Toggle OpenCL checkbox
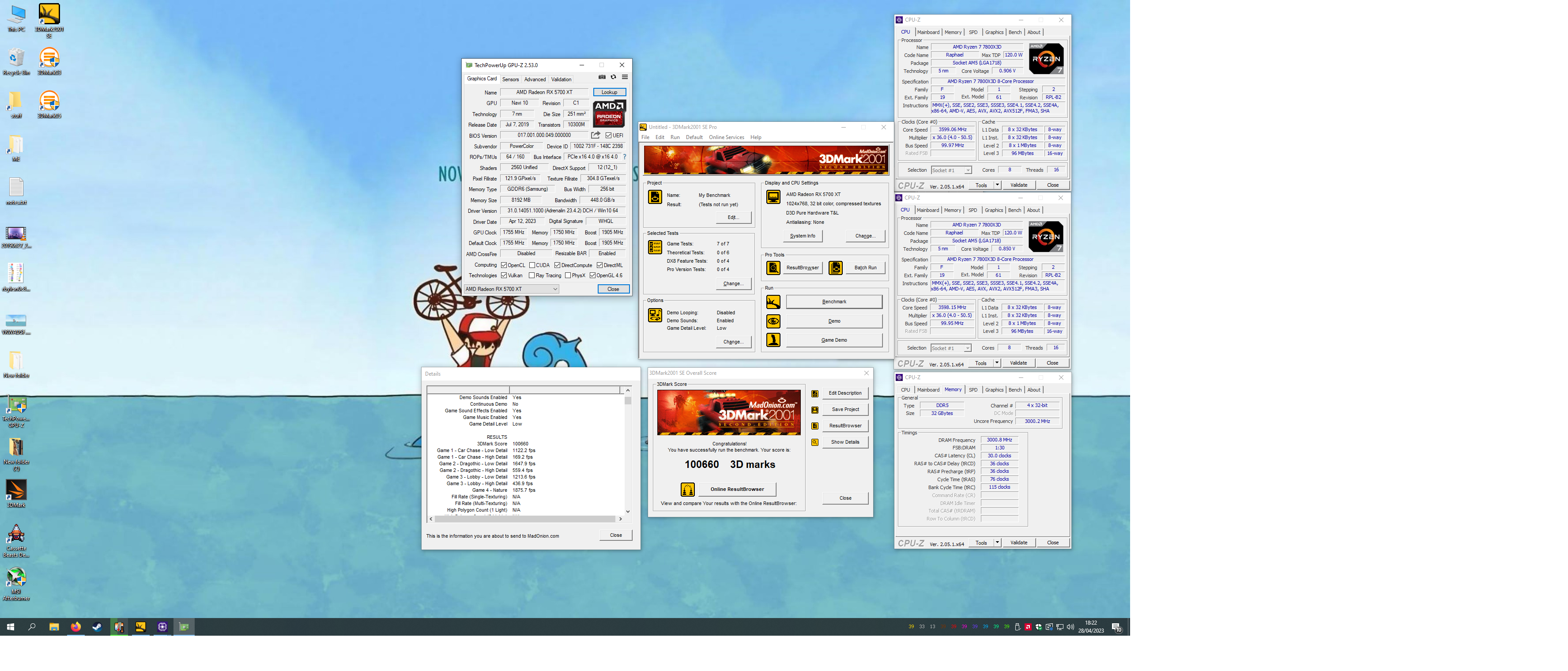1568x671 pixels. [x=504, y=265]
